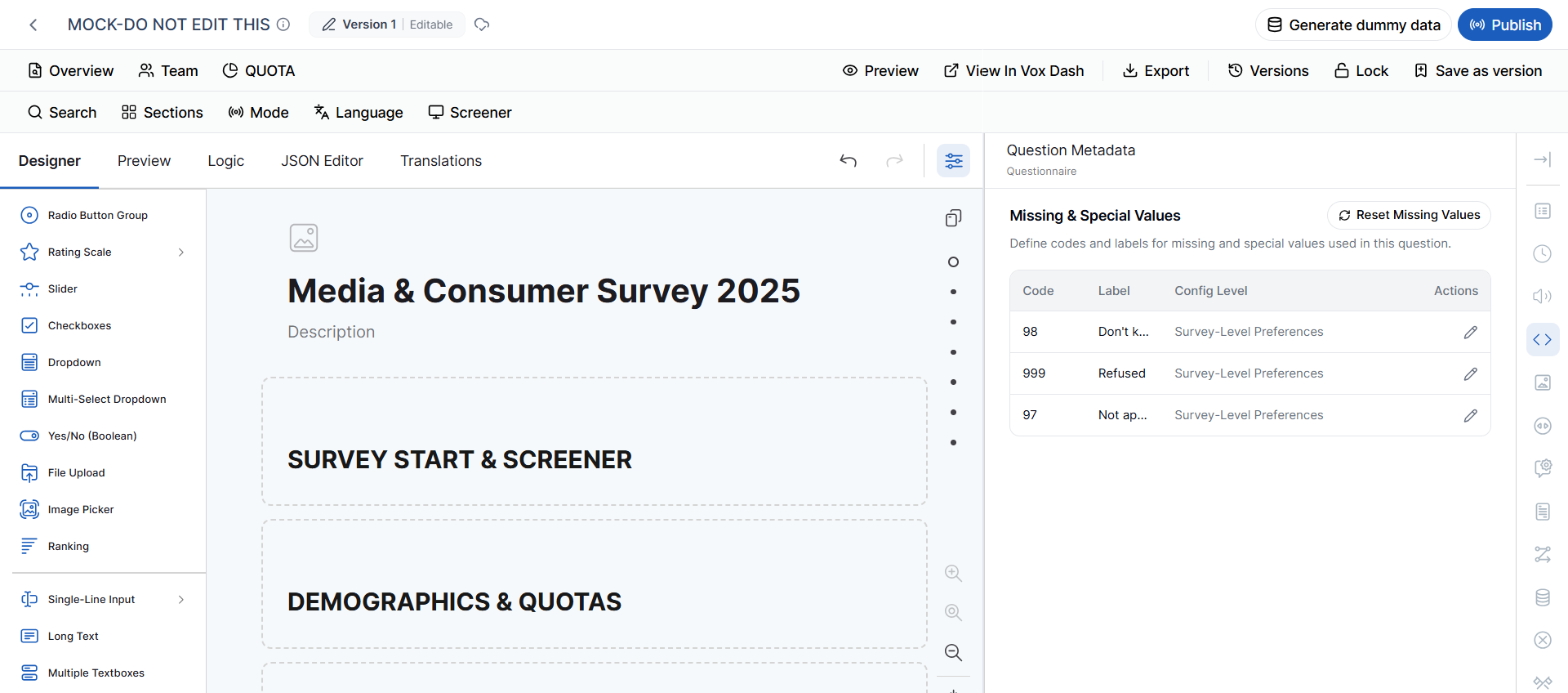Open View In Vox Dash link
The height and width of the screenshot is (693, 1568).
[1014, 71]
